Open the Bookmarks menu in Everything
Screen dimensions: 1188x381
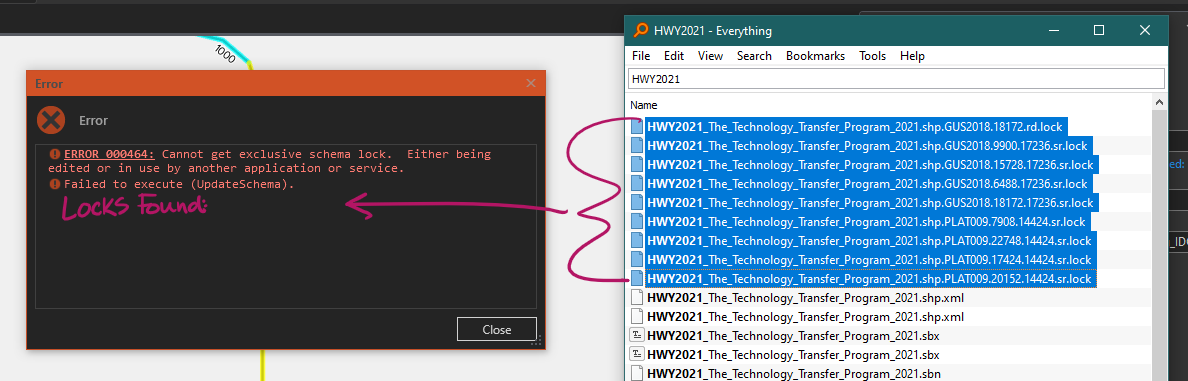click(815, 56)
